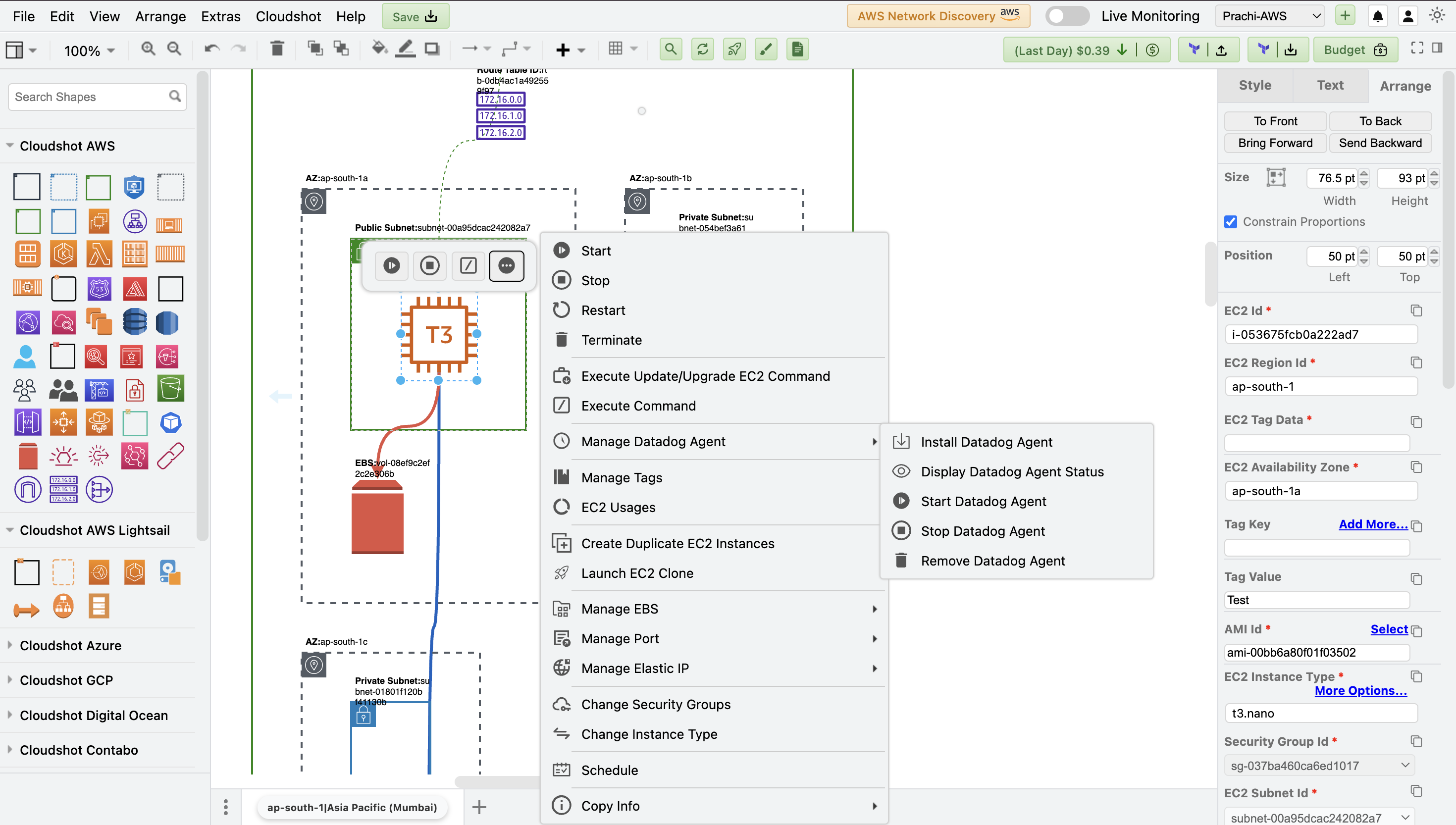Click the AMI Id Select link
Image resolution: width=1456 pixels, height=825 pixels.
tap(1389, 629)
